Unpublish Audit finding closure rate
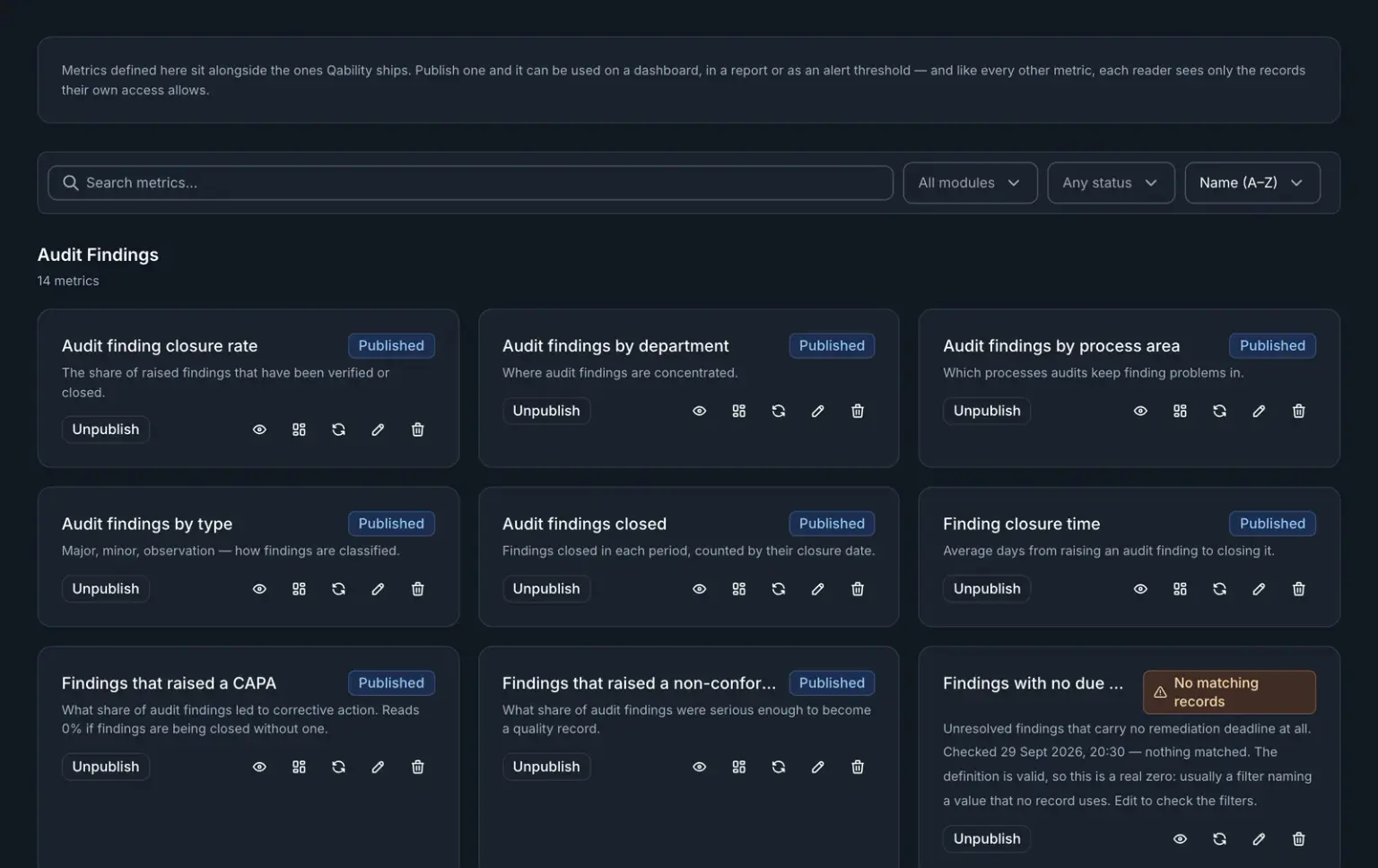The height and width of the screenshot is (868, 1378). tap(106, 430)
